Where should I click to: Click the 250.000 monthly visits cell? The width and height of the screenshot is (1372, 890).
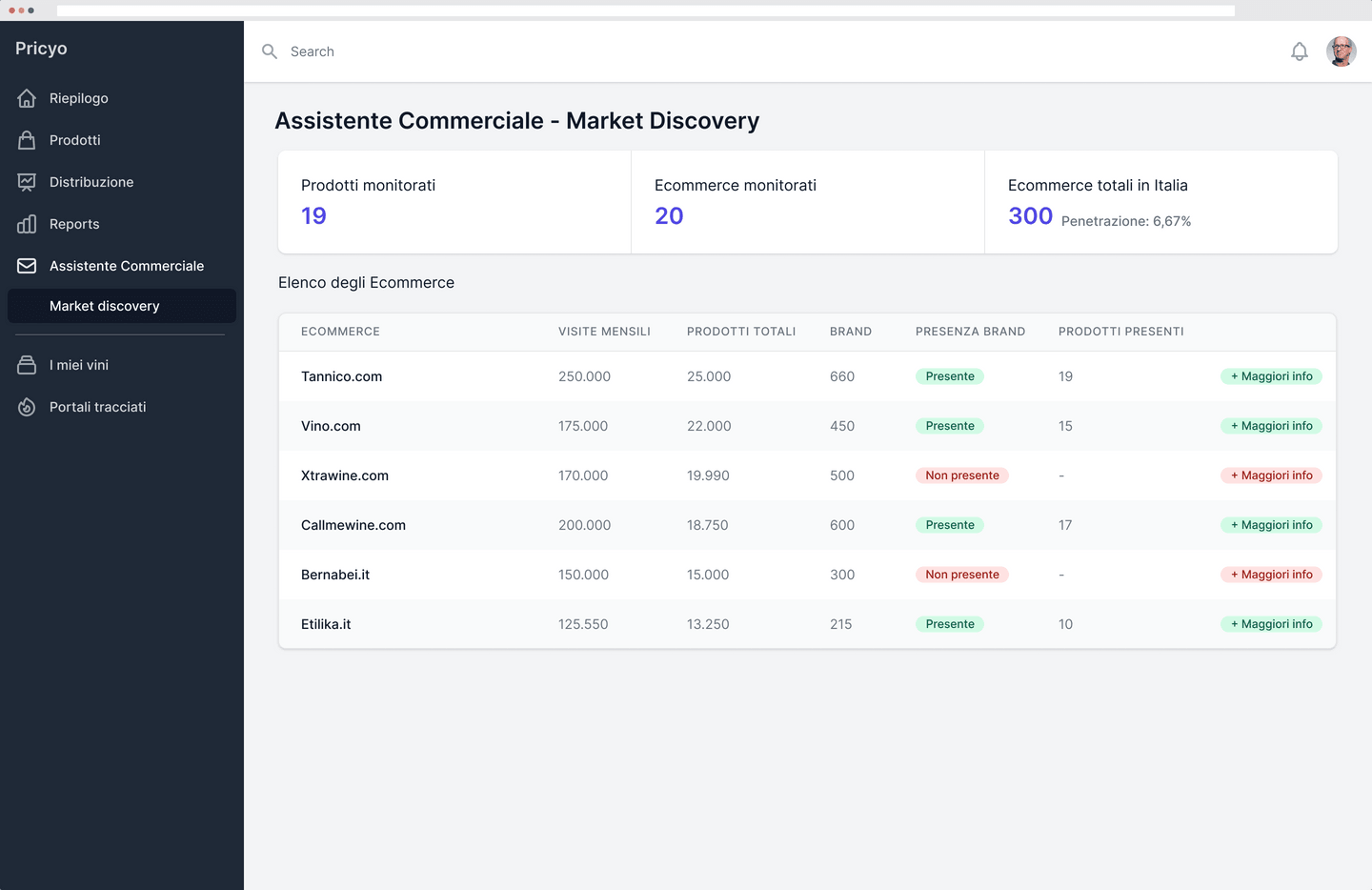(x=584, y=376)
